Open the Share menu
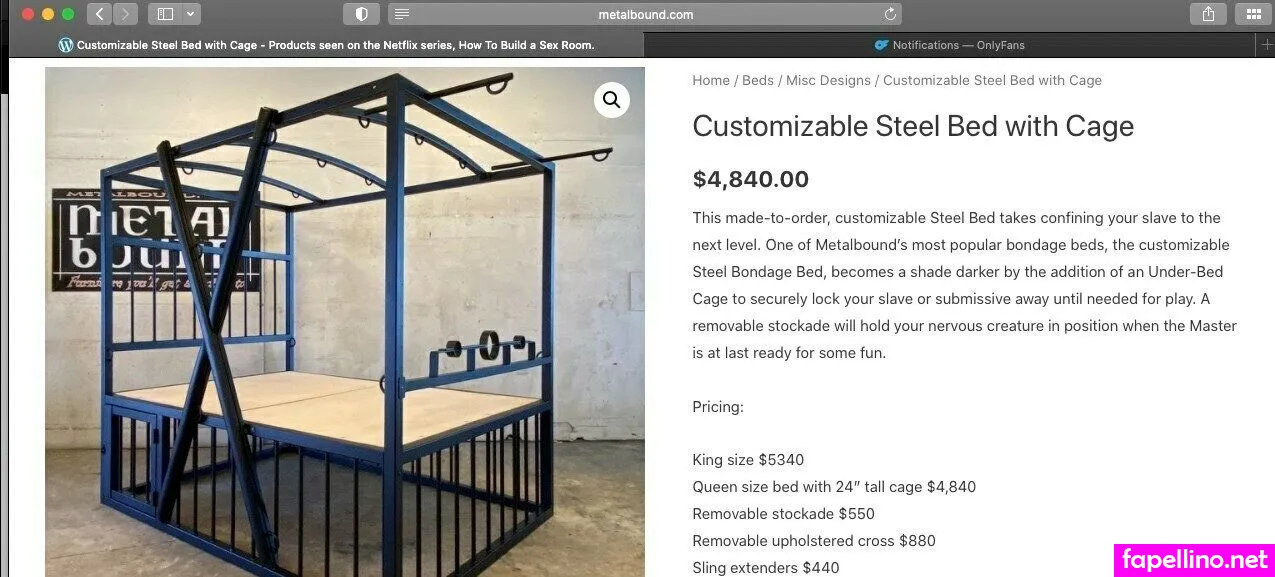 pos(1208,14)
